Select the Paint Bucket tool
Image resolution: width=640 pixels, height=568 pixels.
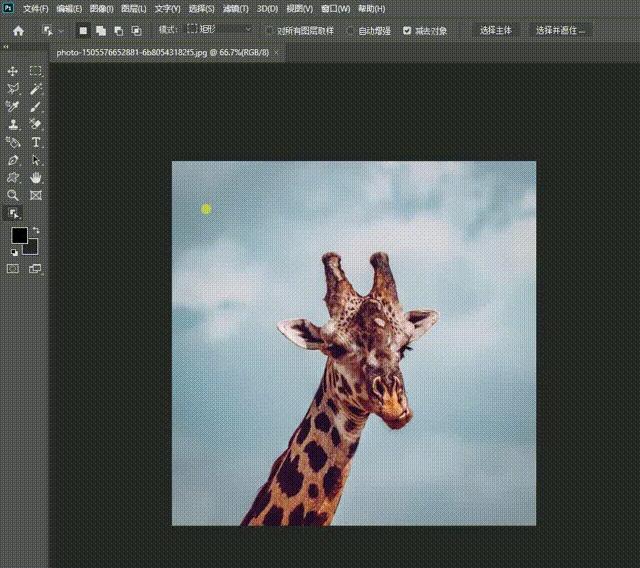pos(13,142)
